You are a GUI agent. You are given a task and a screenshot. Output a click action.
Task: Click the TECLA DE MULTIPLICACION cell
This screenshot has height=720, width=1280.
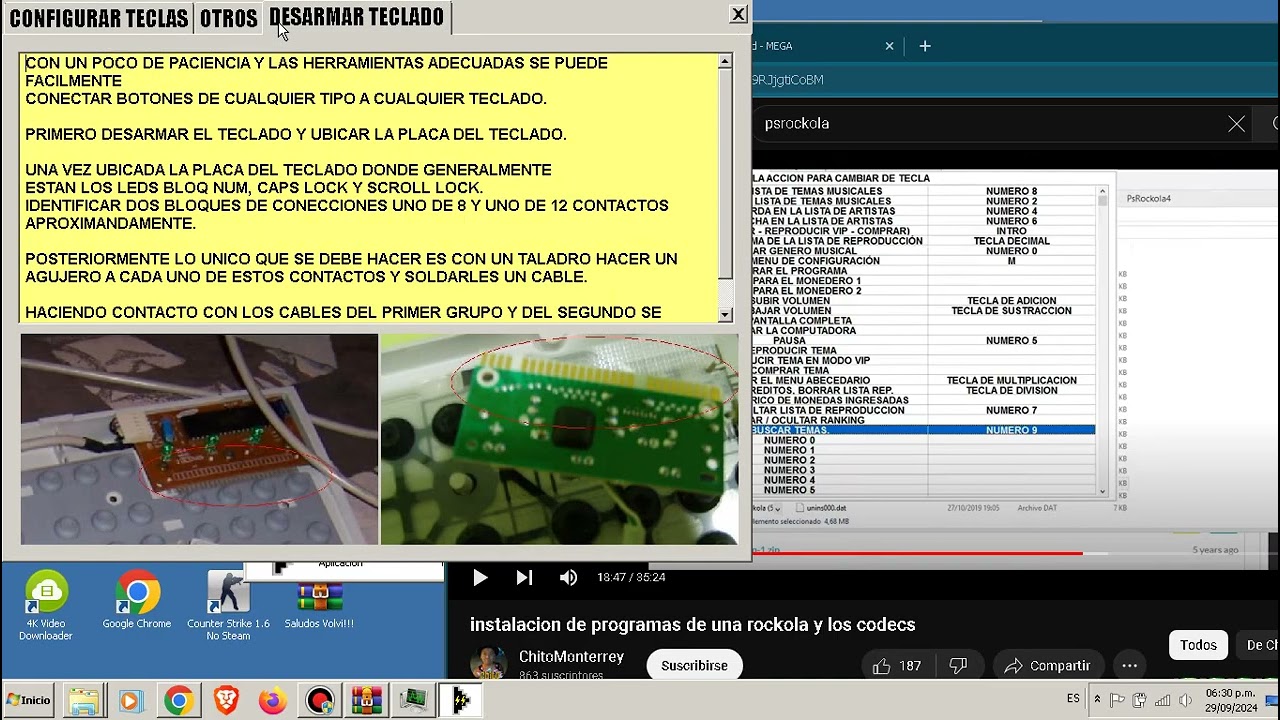click(x=1011, y=381)
